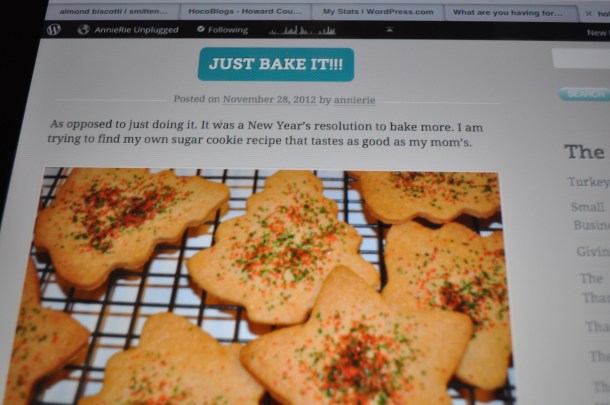Open the stats sparkline graph in admin bar

[x=302, y=30]
